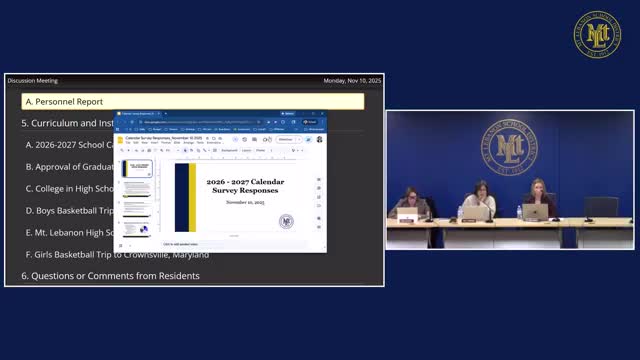The image size is (640, 360).
Task: Click the print toolbar icon
Action: click(x=149, y=150)
